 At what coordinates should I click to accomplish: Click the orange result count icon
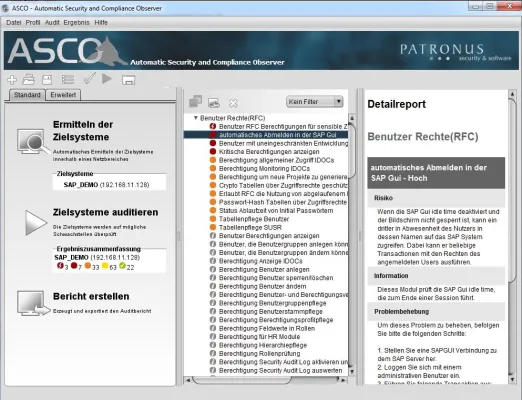pos(88,266)
